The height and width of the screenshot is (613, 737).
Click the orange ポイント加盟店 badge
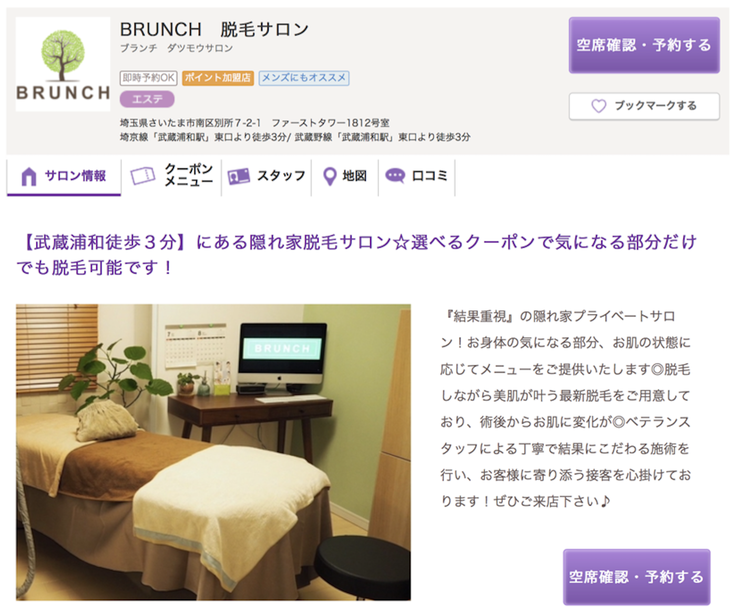click(218, 78)
